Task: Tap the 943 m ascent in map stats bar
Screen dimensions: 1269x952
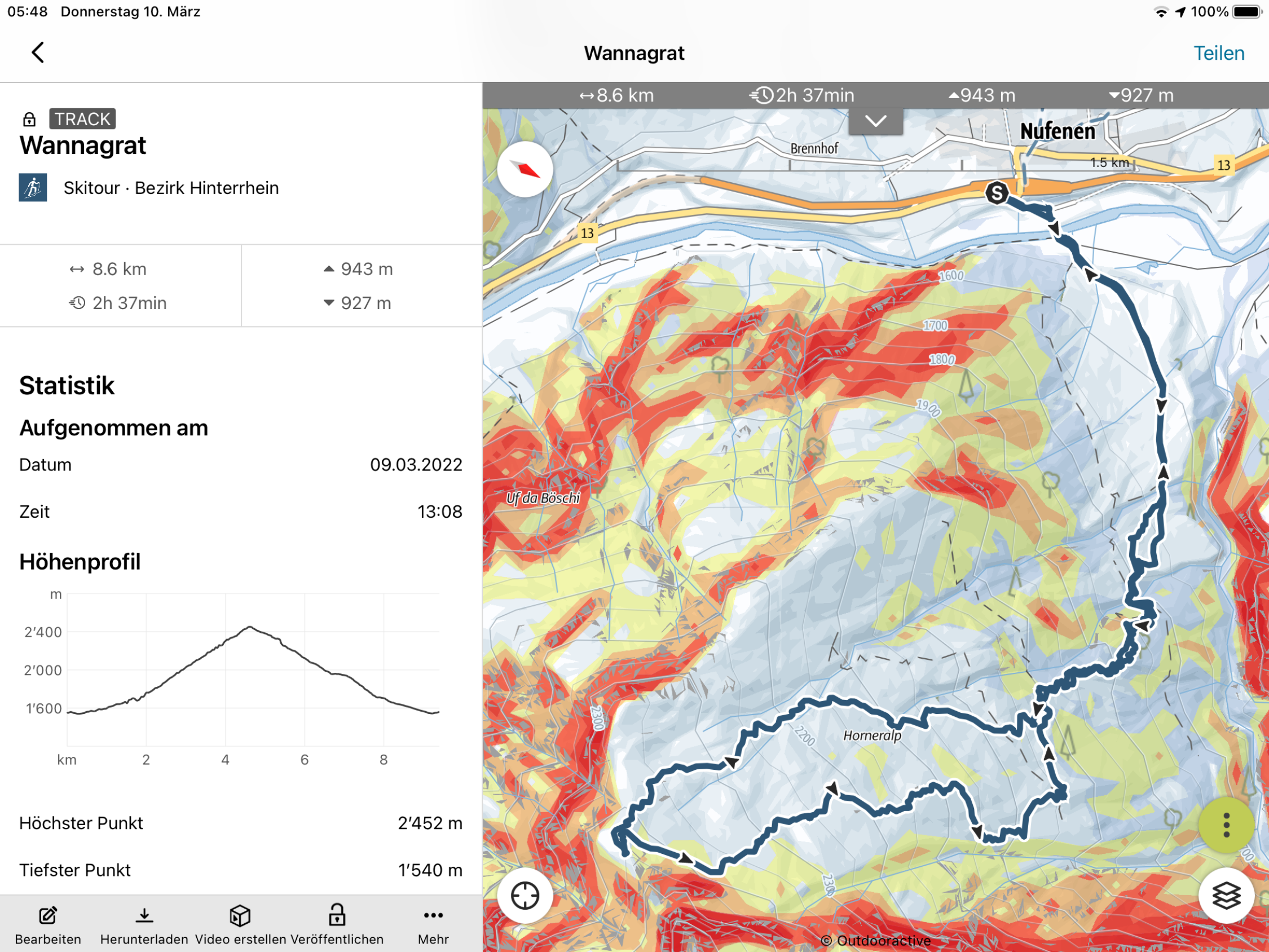Action: click(981, 95)
